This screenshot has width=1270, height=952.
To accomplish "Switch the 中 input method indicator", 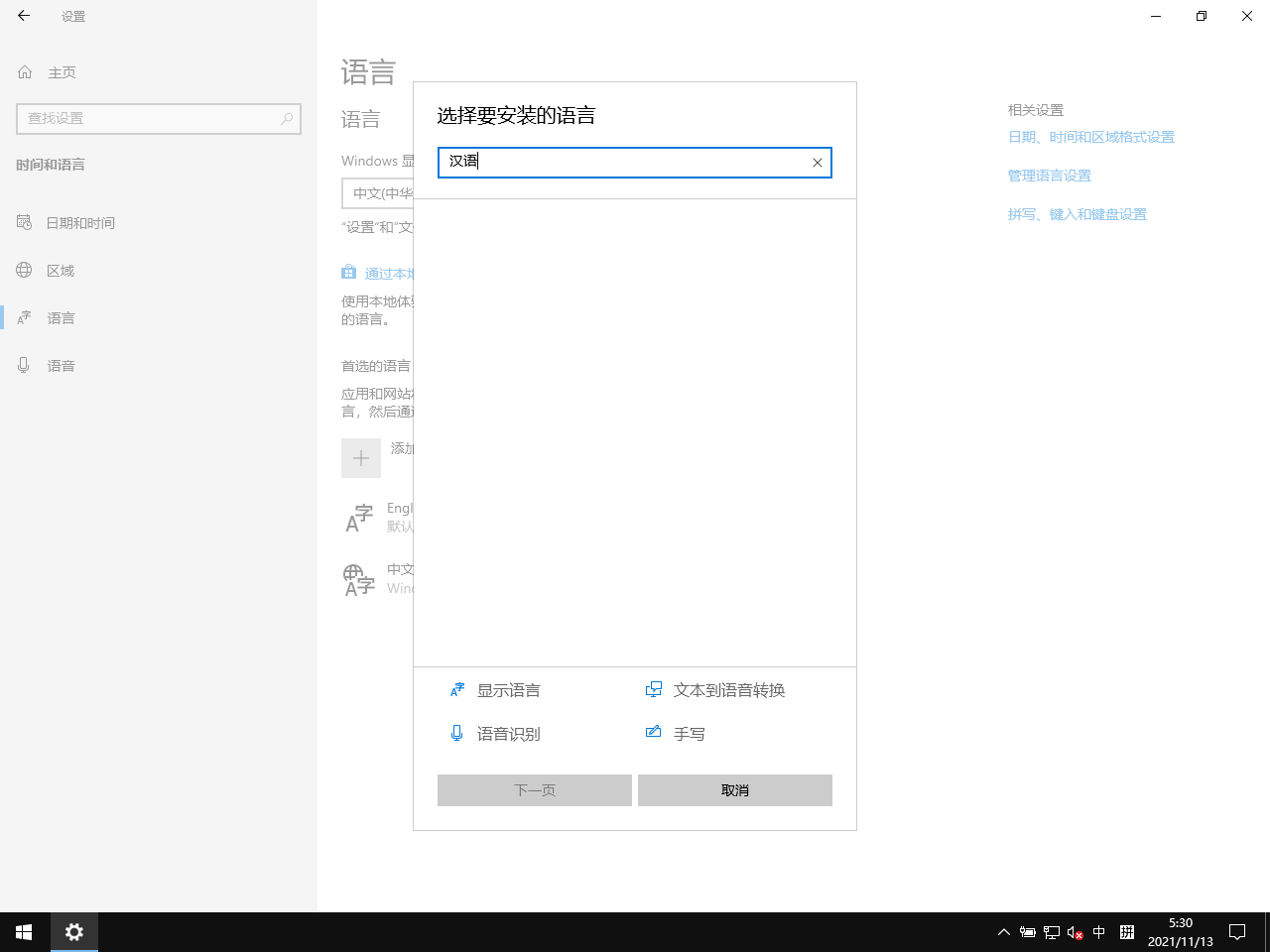I will [x=1098, y=932].
